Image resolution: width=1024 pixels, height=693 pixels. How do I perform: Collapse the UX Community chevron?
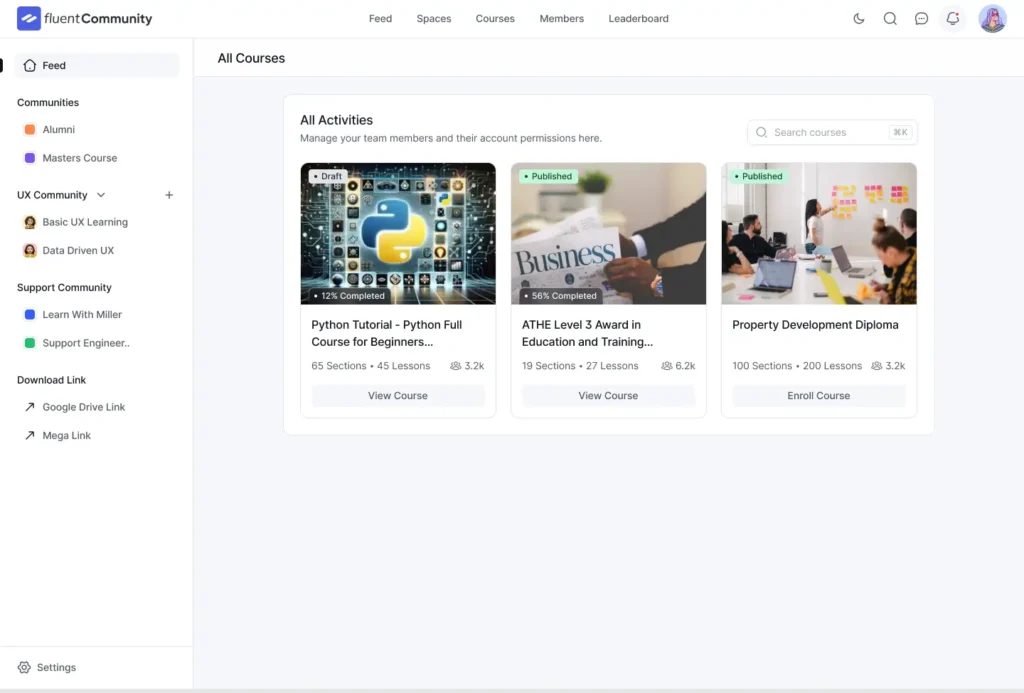point(101,195)
